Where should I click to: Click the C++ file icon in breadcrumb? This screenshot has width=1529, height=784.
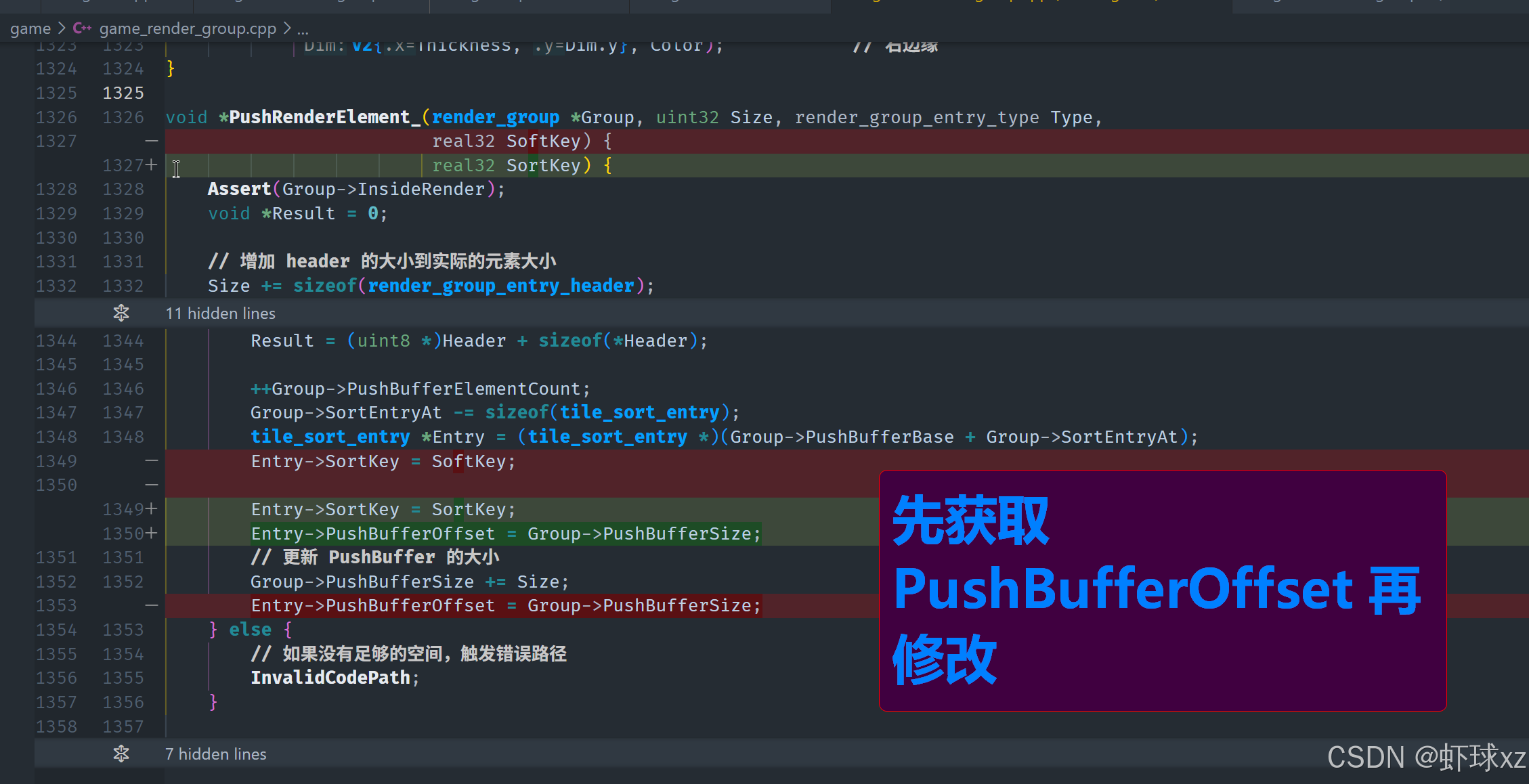(x=82, y=28)
